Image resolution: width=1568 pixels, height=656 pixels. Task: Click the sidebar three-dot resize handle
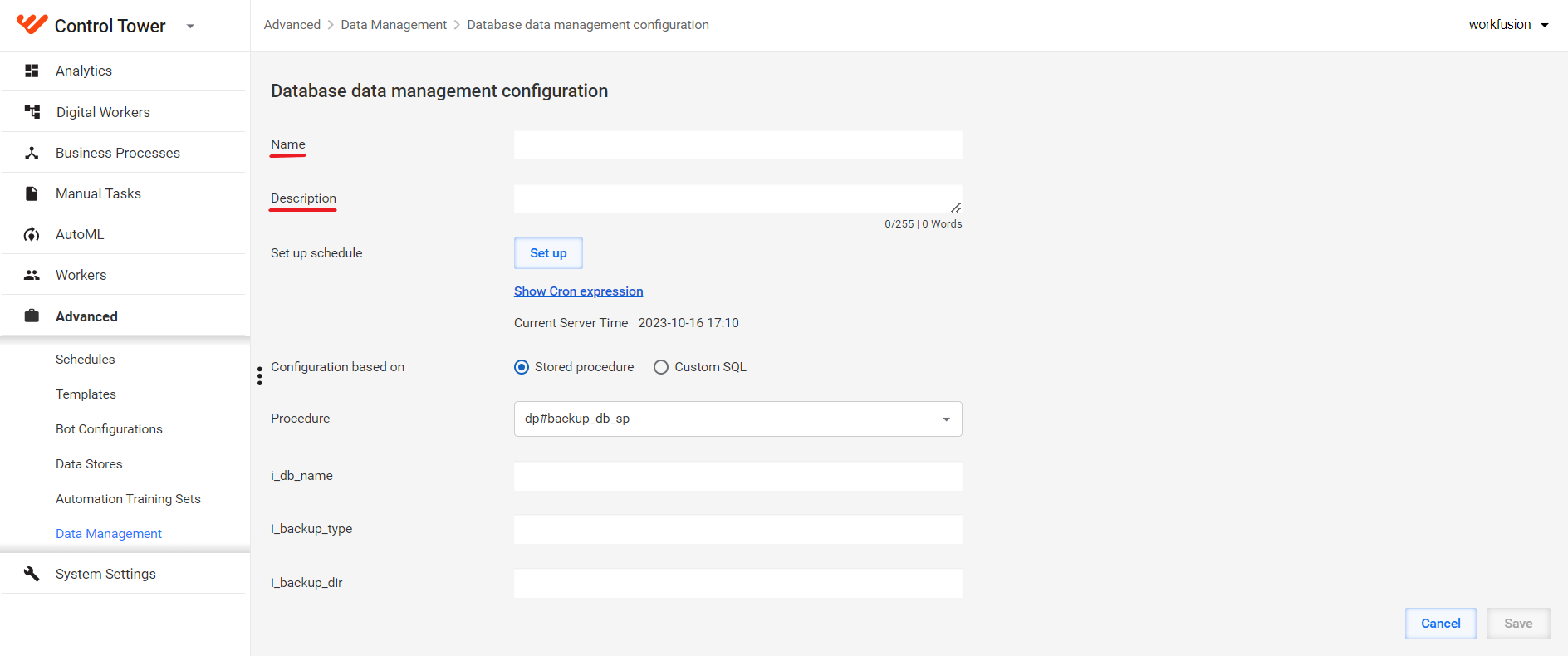click(x=260, y=376)
